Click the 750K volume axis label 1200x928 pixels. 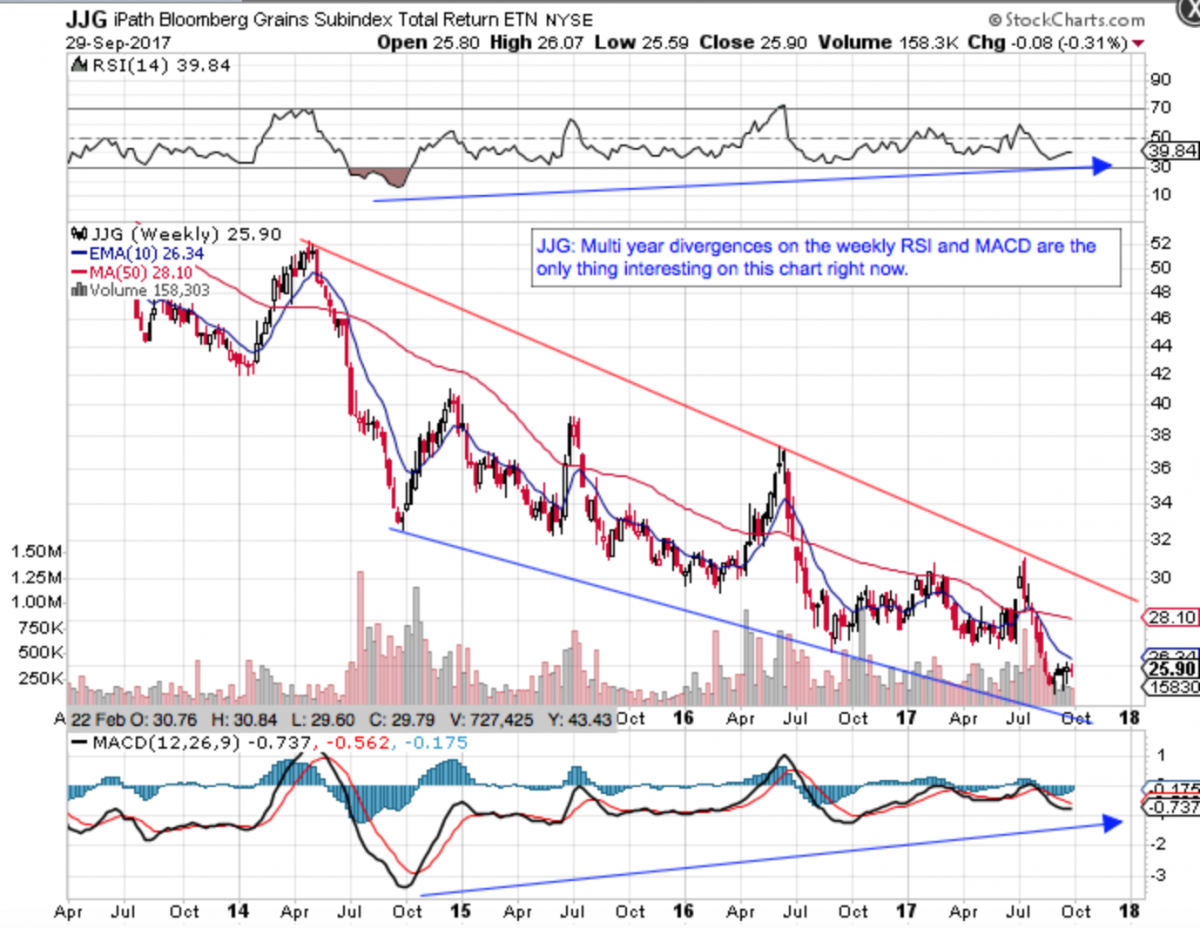pyautogui.click(x=39, y=628)
